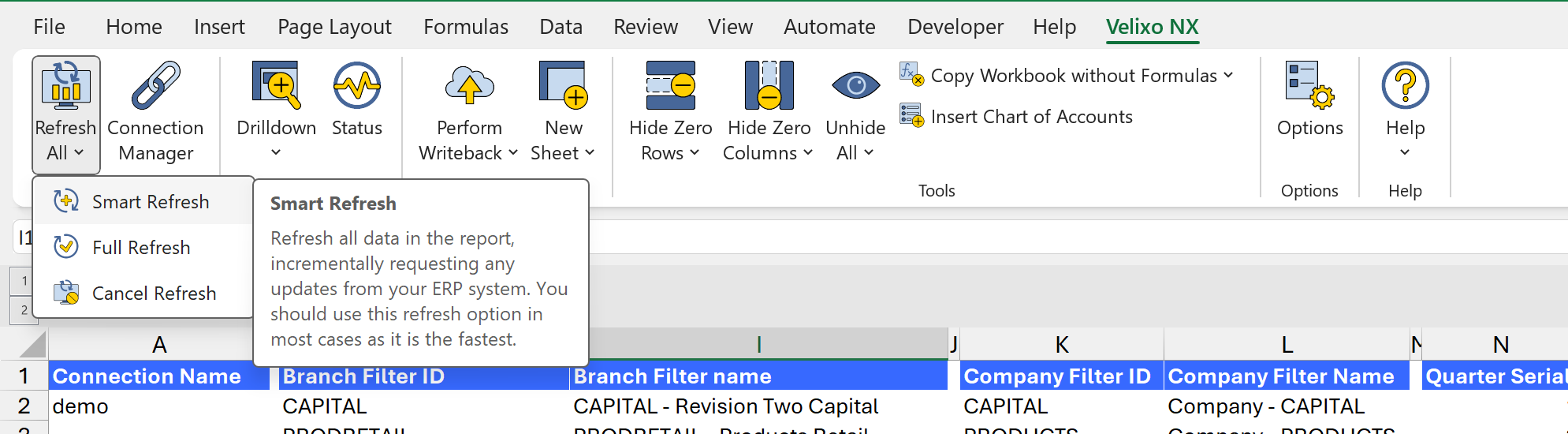Select column K header
The height and width of the screenshot is (434, 1568).
[1062, 344]
